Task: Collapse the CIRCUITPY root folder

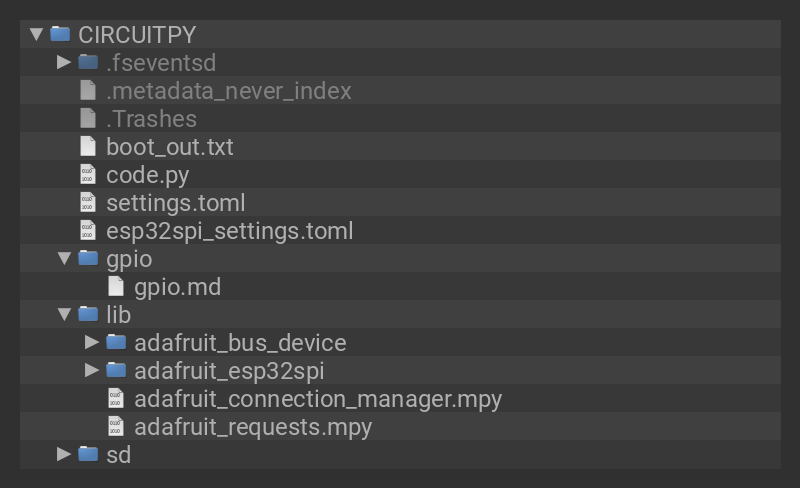Action: [x=36, y=34]
